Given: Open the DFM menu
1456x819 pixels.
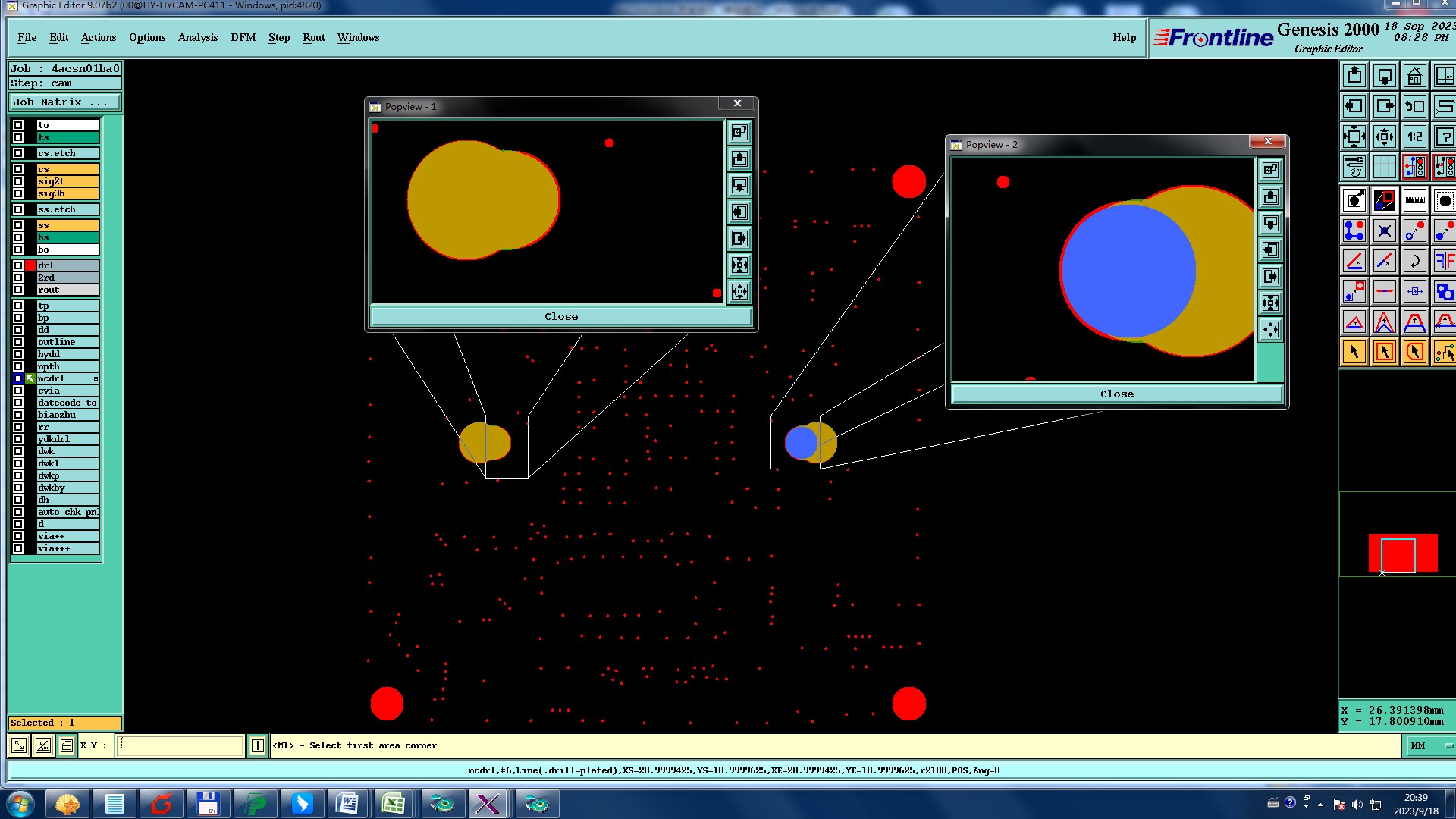Looking at the screenshot, I should 243,38.
